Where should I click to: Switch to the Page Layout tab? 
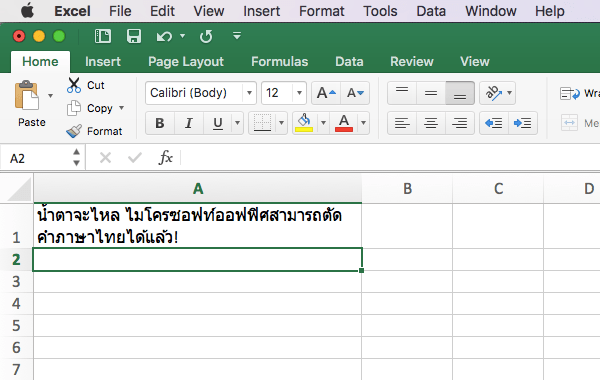coord(186,62)
